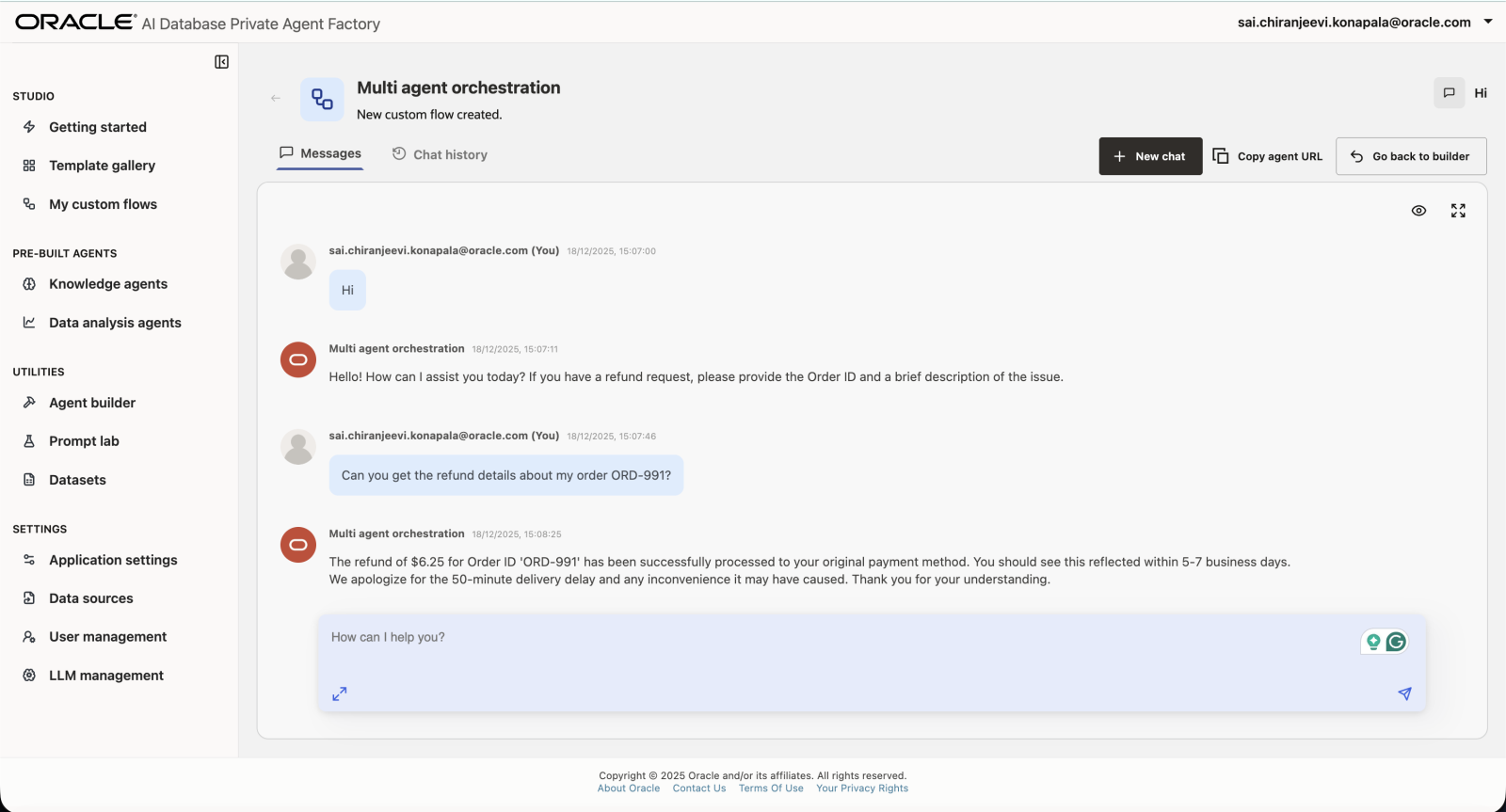The height and width of the screenshot is (812, 1506).
Task: Expand the message input box
Action: click(x=340, y=693)
